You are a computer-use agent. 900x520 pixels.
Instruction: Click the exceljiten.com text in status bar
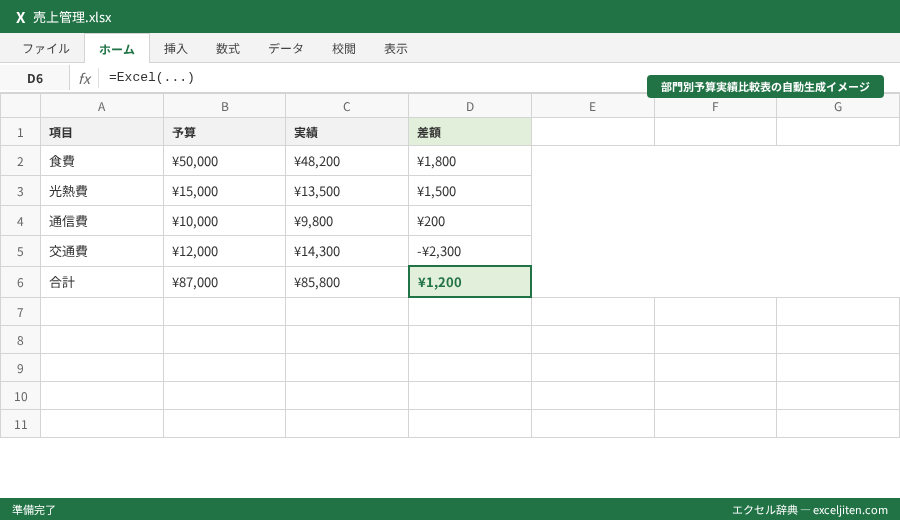click(850, 510)
